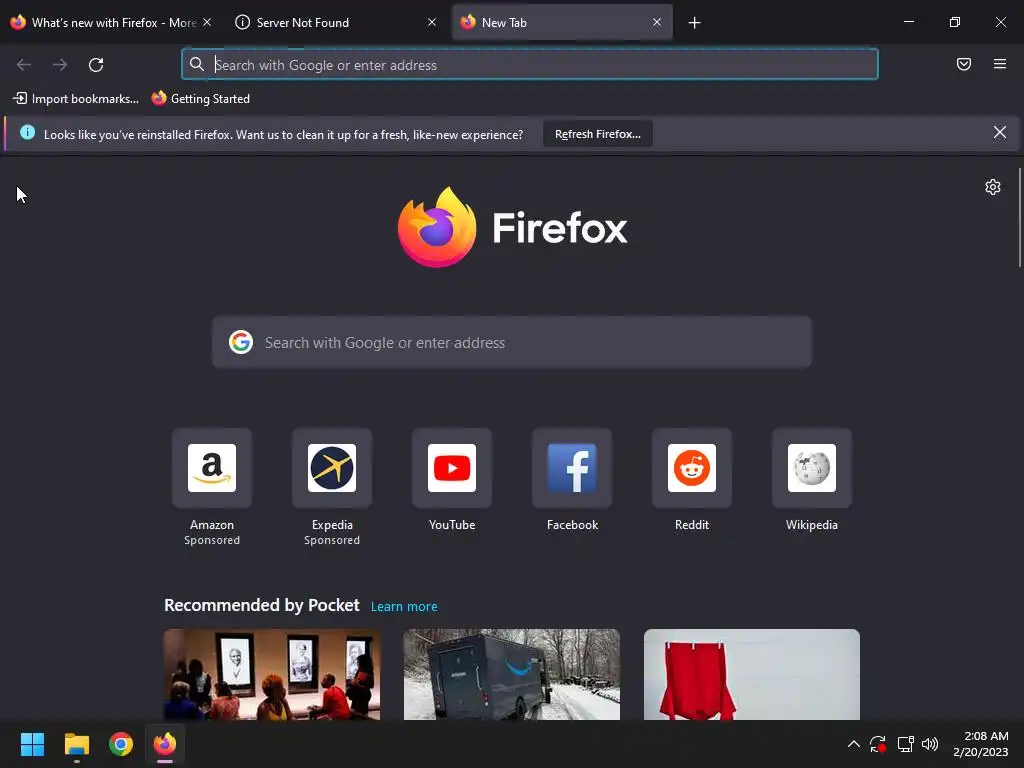Open Pocket story with red cloth thumbnail
The image size is (1024, 768).
click(752, 674)
